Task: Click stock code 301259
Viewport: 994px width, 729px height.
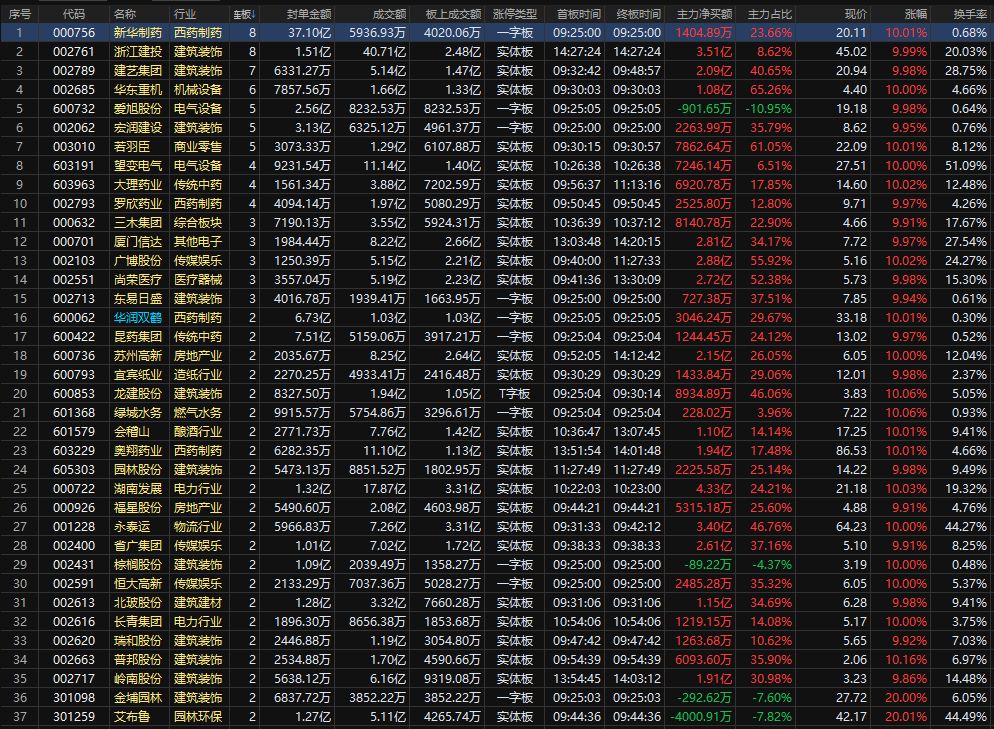Action: coord(74,717)
